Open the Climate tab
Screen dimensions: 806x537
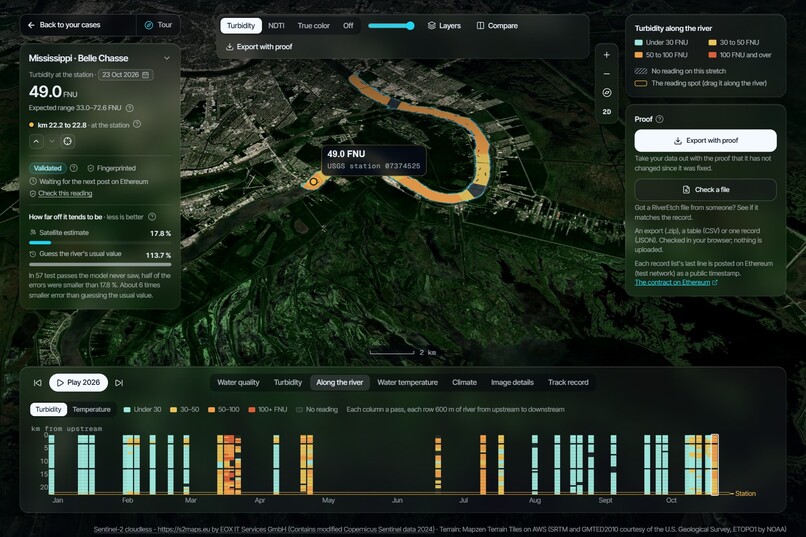[464, 382]
